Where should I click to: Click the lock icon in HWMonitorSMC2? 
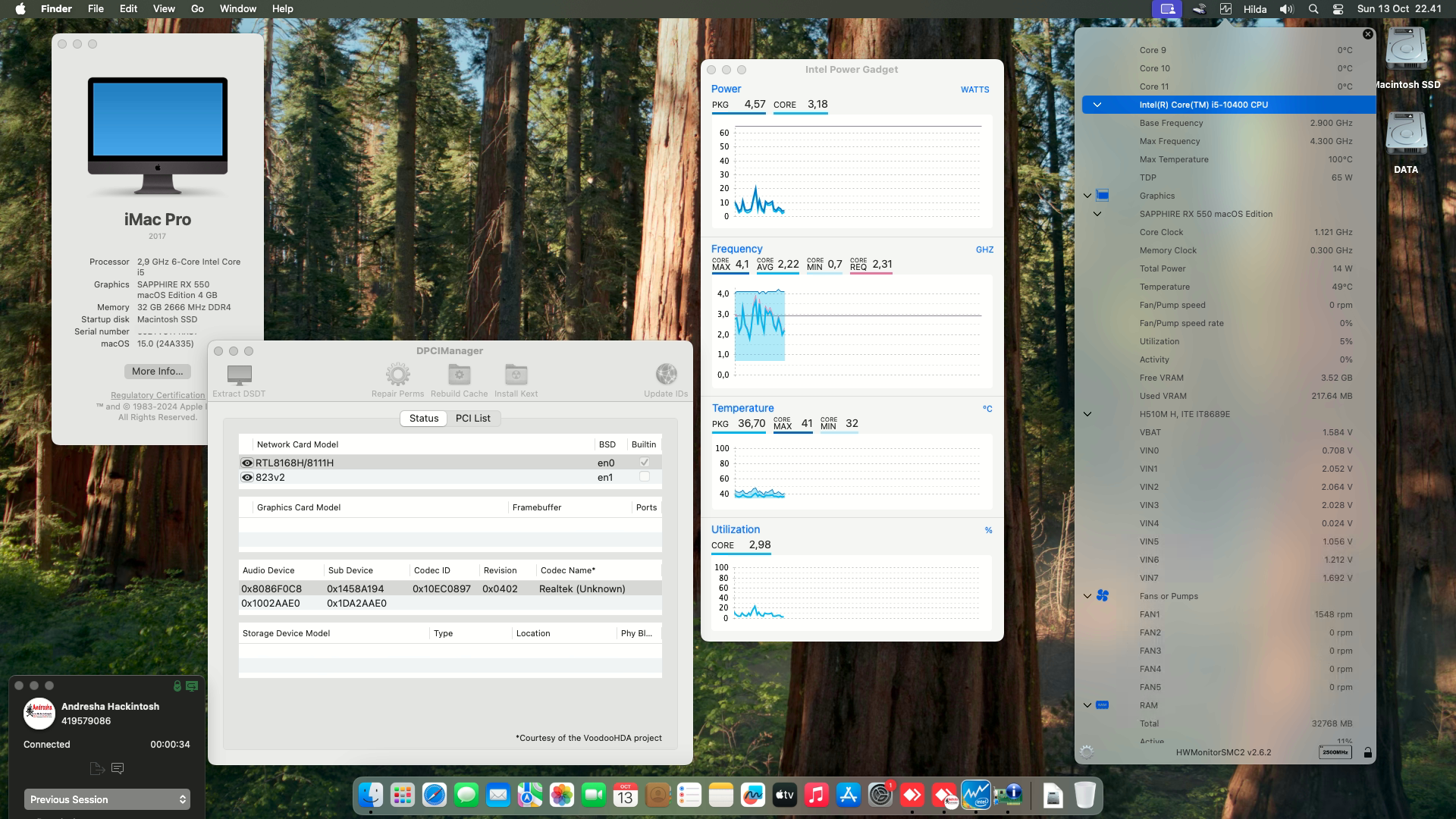pyautogui.click(x=1367, y=752)
